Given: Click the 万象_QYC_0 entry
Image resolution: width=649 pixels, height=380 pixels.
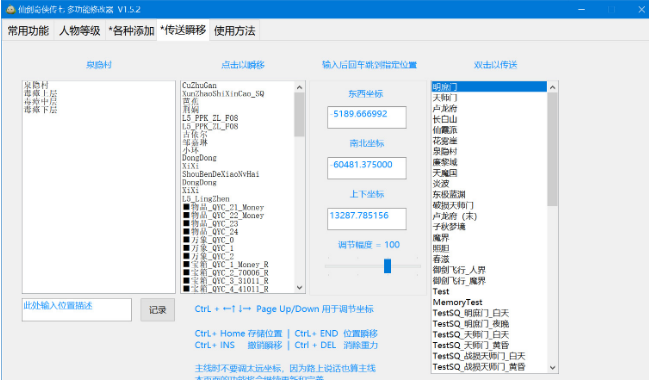Looking at the screenshot, I should click(x=209, y=240).
